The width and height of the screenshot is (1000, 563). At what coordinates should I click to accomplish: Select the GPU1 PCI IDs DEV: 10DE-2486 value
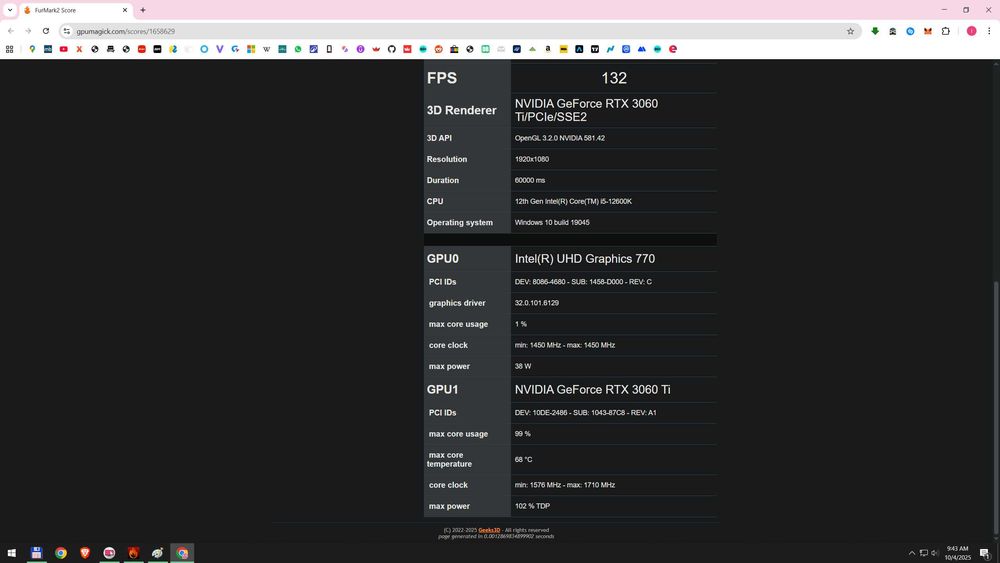point(585,413)
